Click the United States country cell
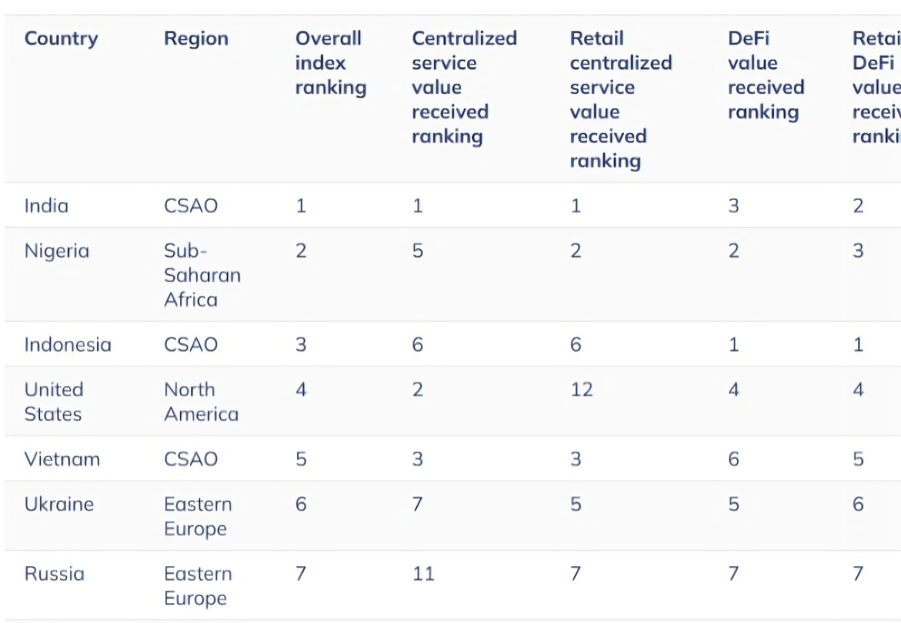The height and width of the screenshot is (623, 901). [54, 402]
